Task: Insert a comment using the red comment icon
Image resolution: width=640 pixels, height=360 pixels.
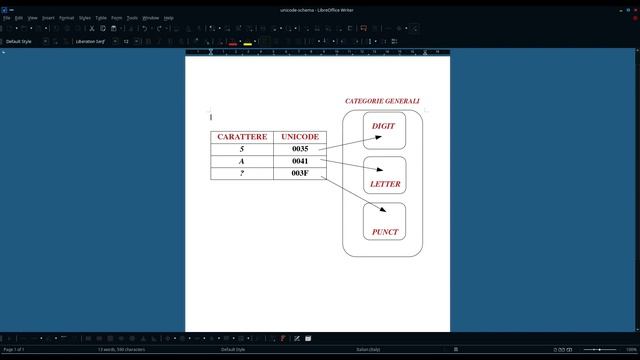Action: [x=363, y=28]
